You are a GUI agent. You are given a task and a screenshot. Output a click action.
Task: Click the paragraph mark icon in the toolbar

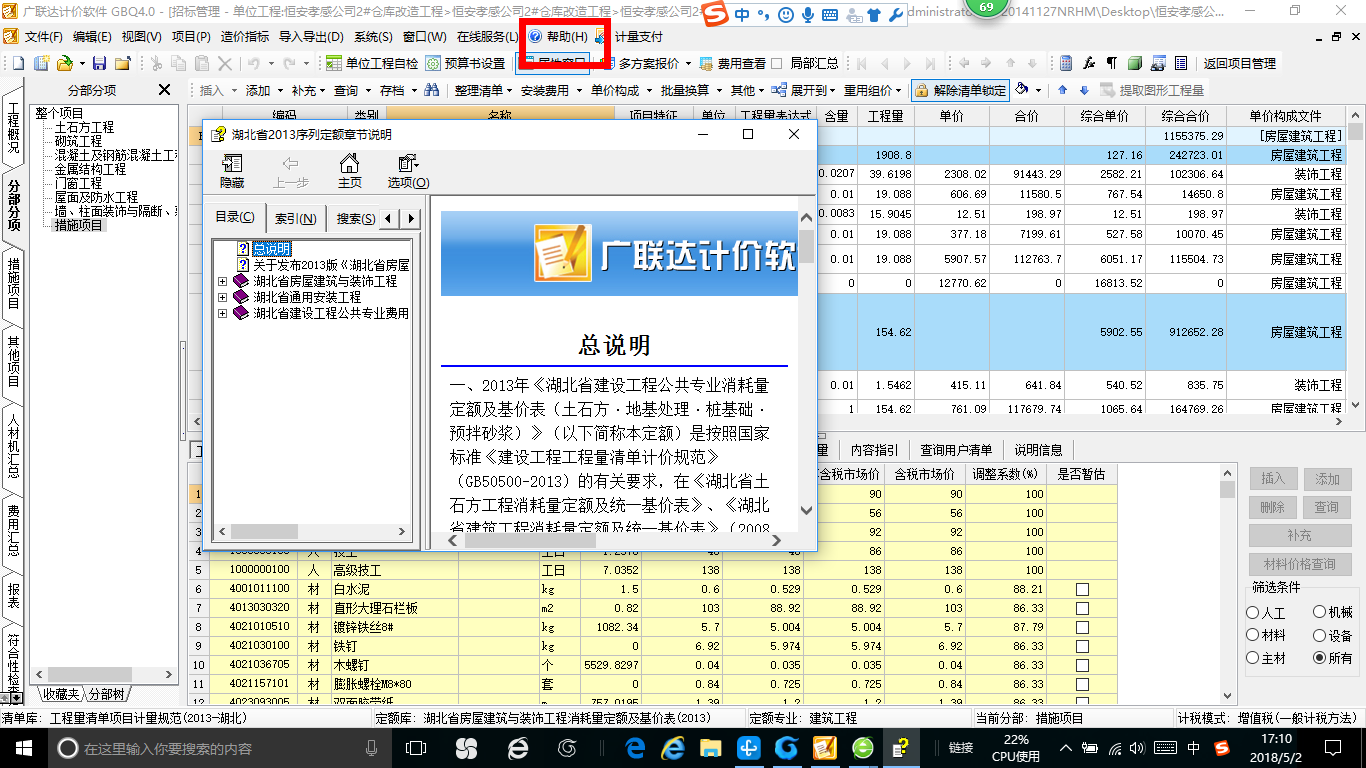1111,63
